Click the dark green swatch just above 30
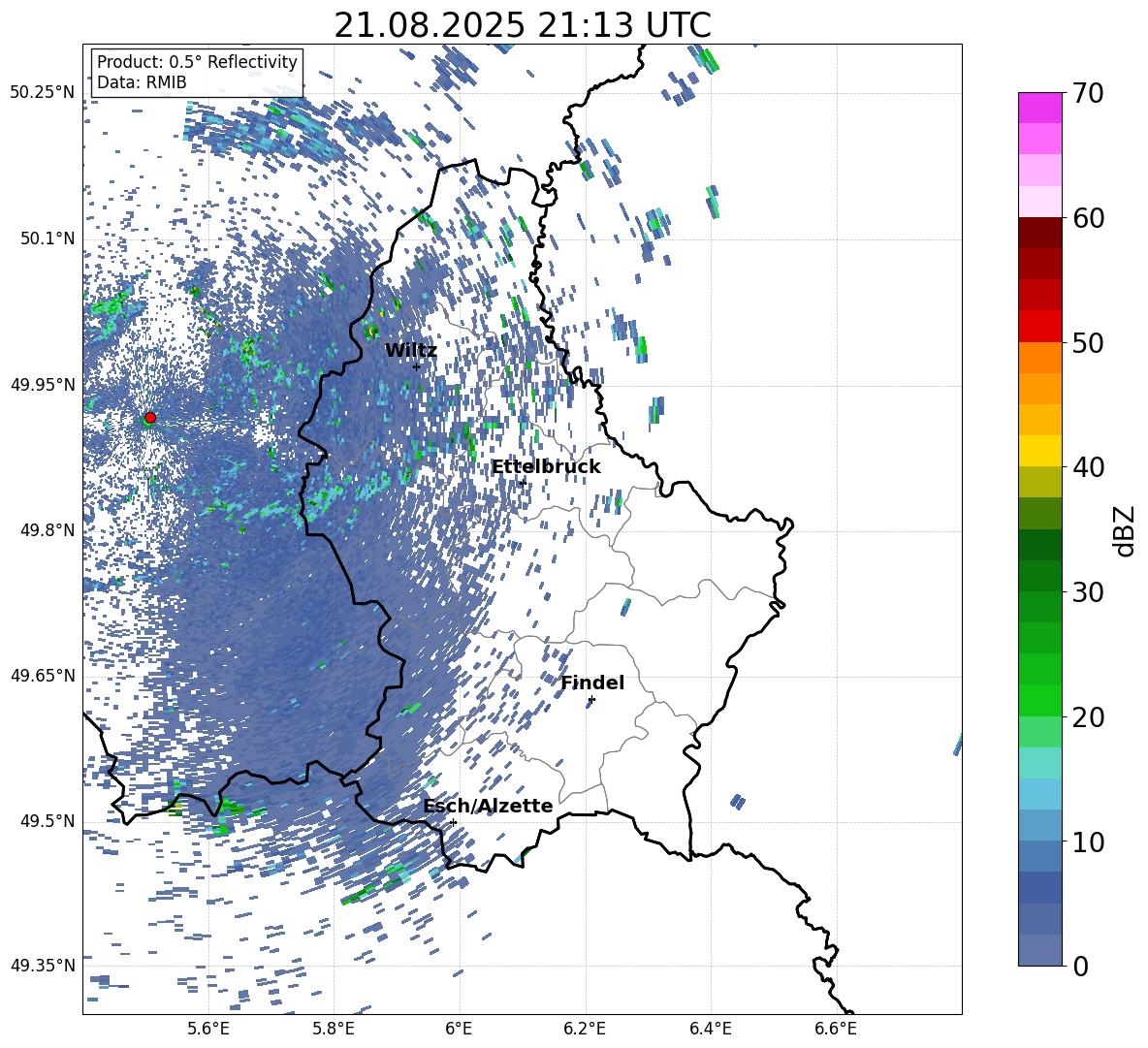Screen dimensions: 1148x1048 [x=1039, y=576]
